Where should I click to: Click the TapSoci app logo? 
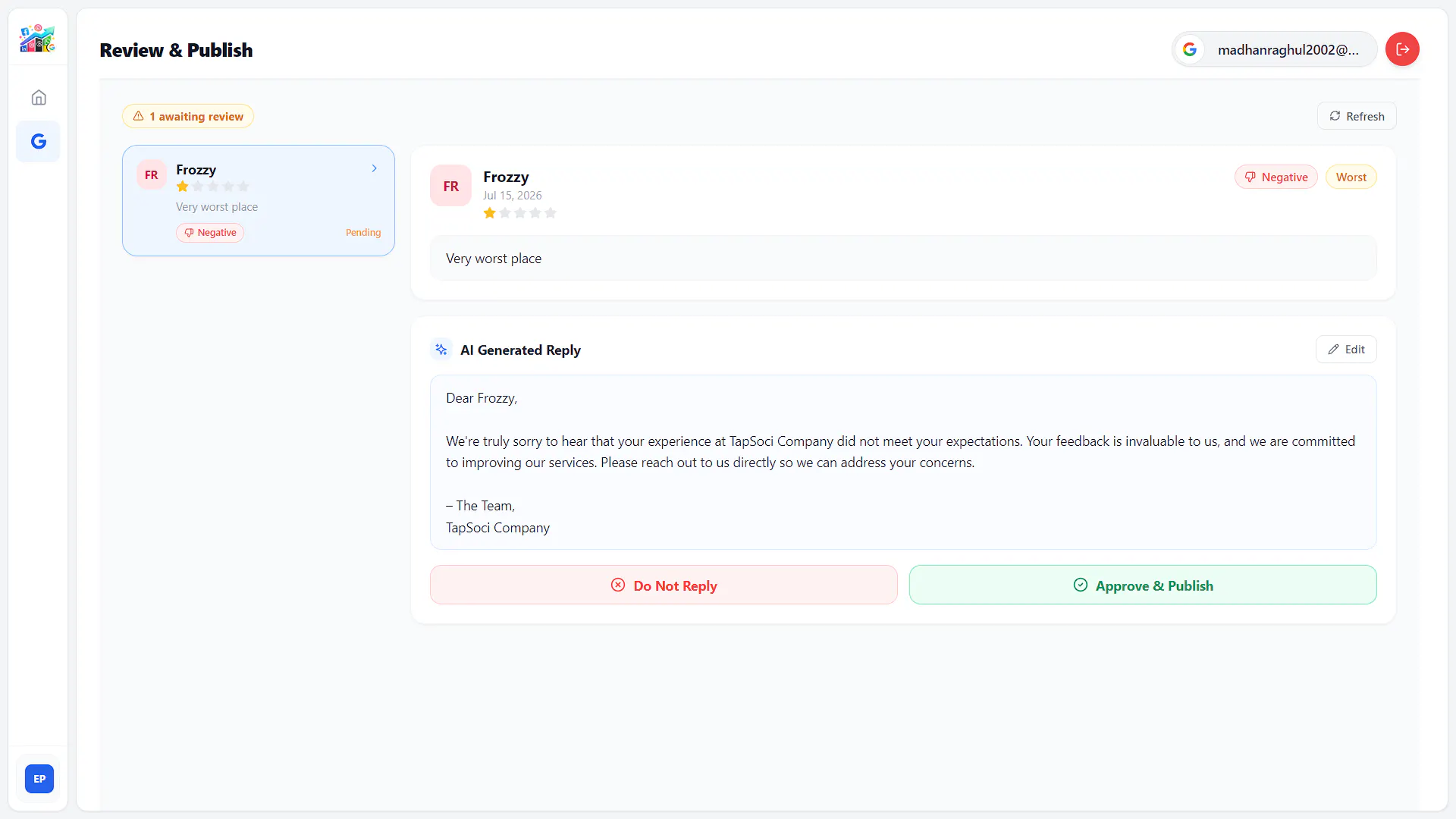tap(38, 39)
